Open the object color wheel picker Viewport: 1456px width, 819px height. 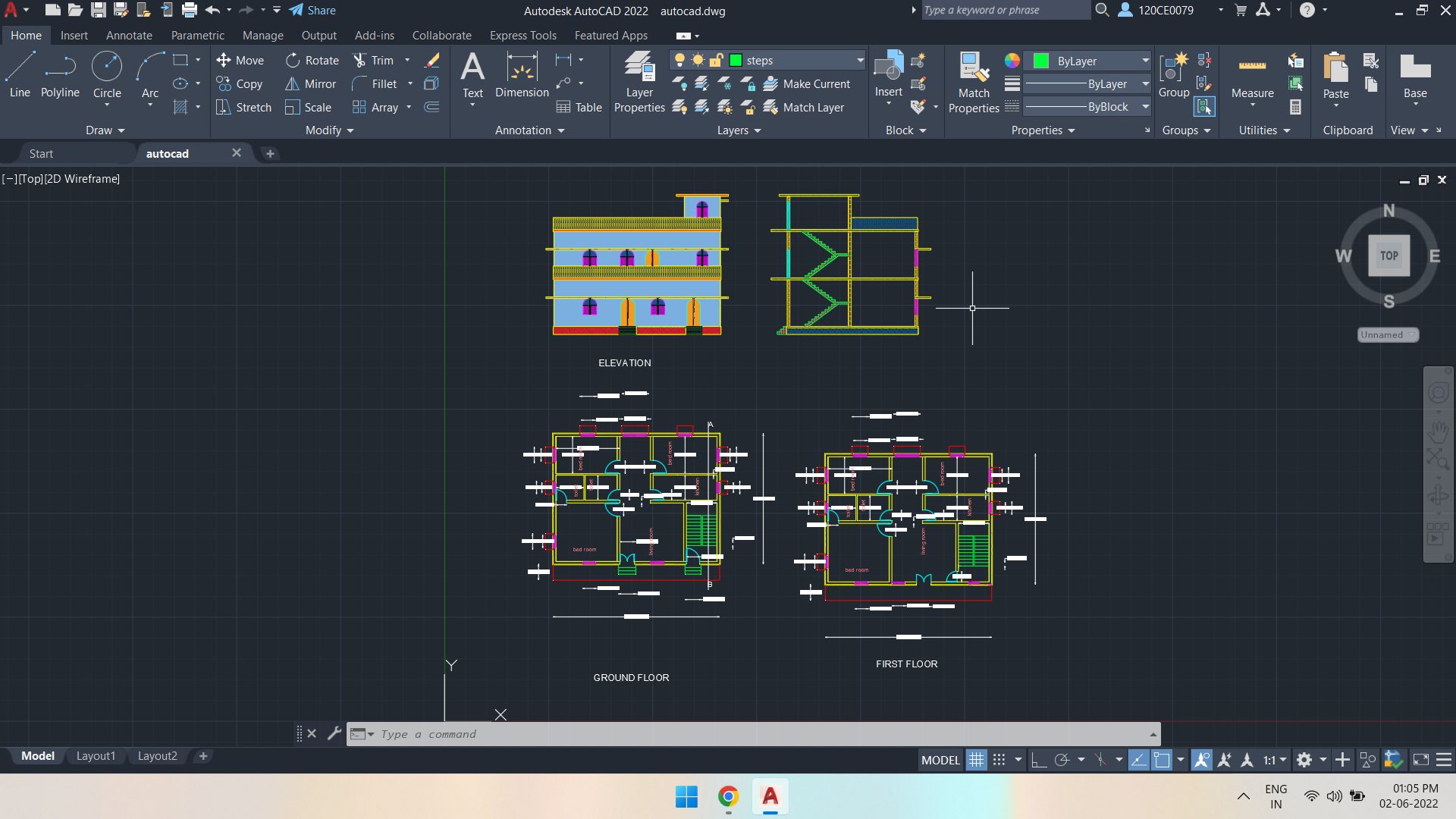pyautogui.click(x=1012, y=60)
